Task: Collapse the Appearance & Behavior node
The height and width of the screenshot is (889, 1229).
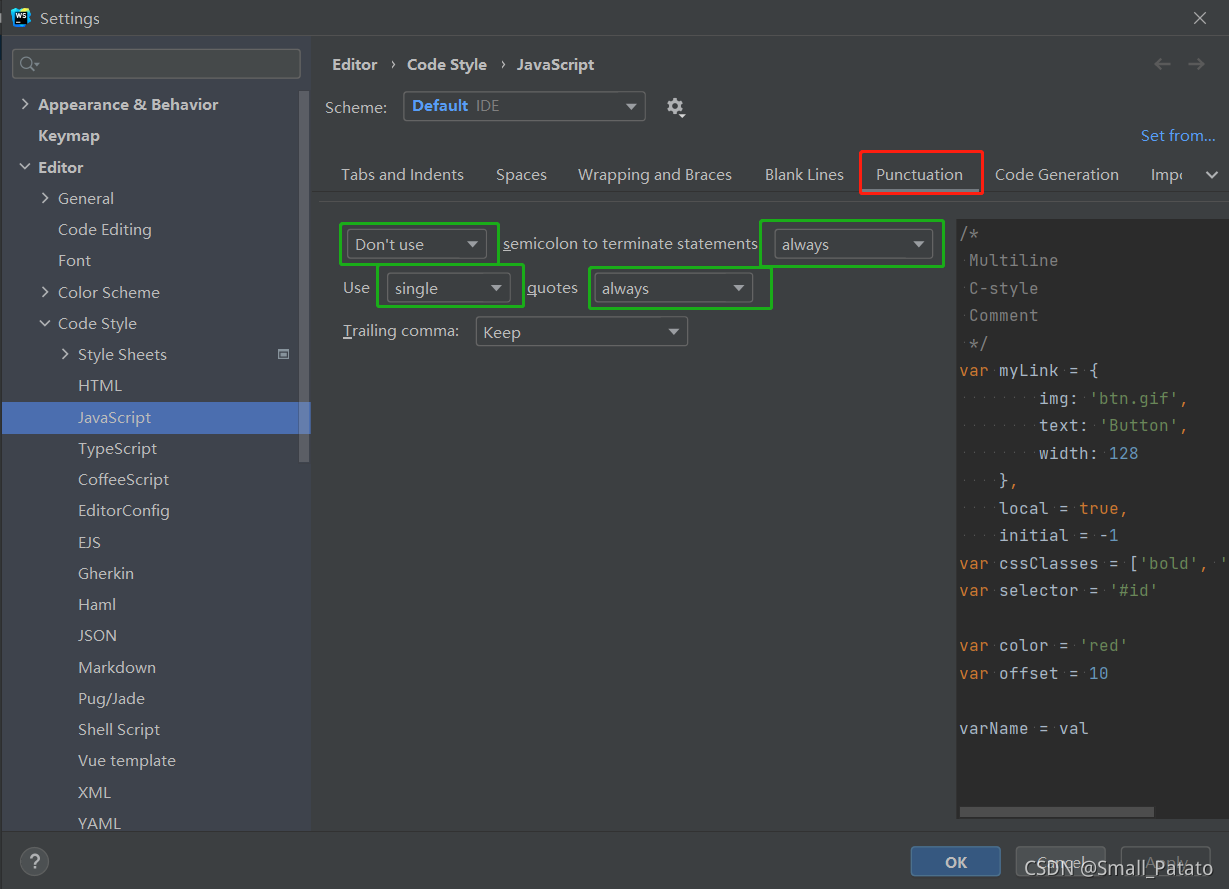Action: tap(25, 104)
